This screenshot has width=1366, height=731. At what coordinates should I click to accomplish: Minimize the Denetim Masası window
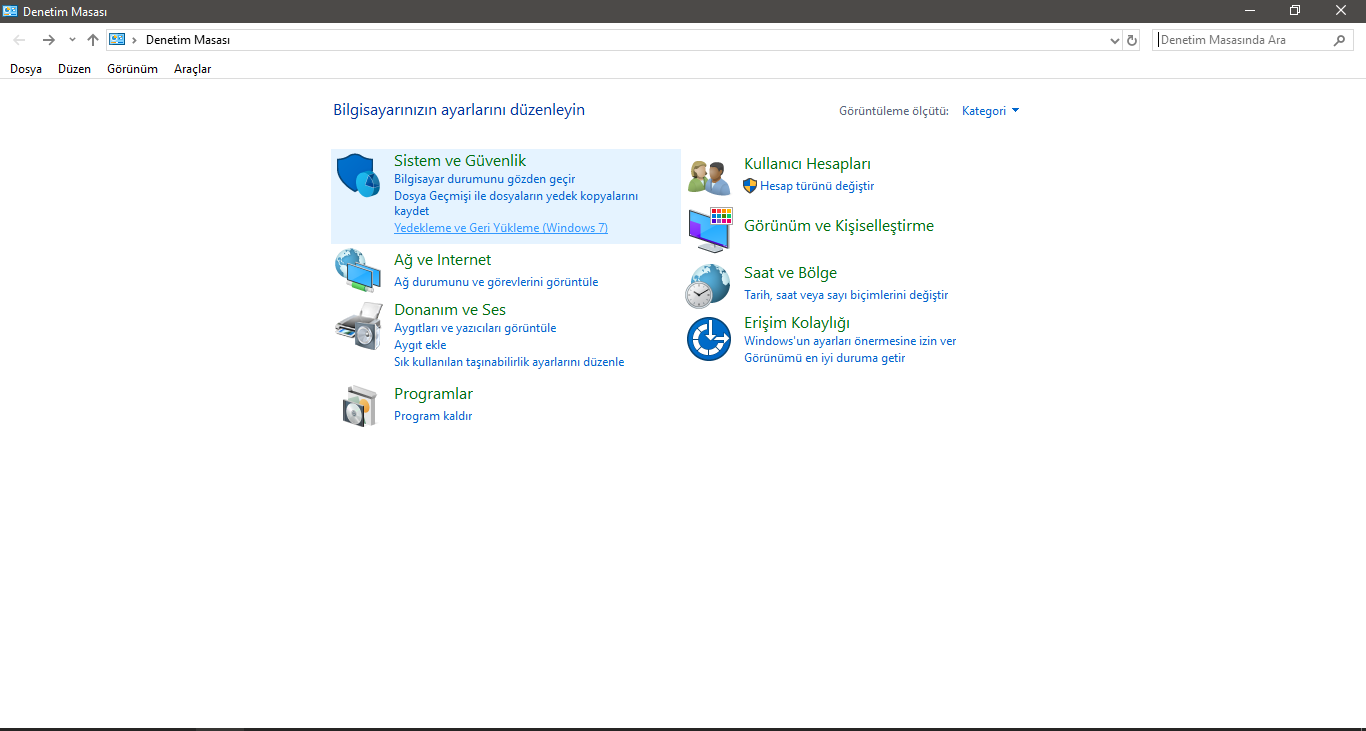[x=1250, y=10]
